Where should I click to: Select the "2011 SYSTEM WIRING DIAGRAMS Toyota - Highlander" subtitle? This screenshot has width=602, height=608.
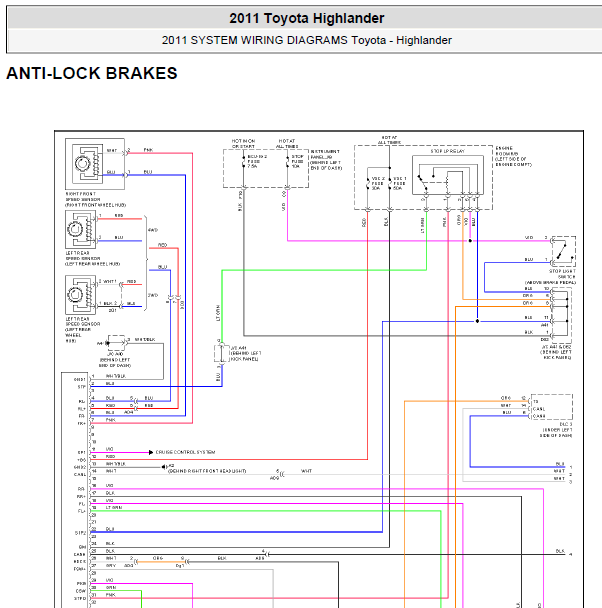point(307,40)
